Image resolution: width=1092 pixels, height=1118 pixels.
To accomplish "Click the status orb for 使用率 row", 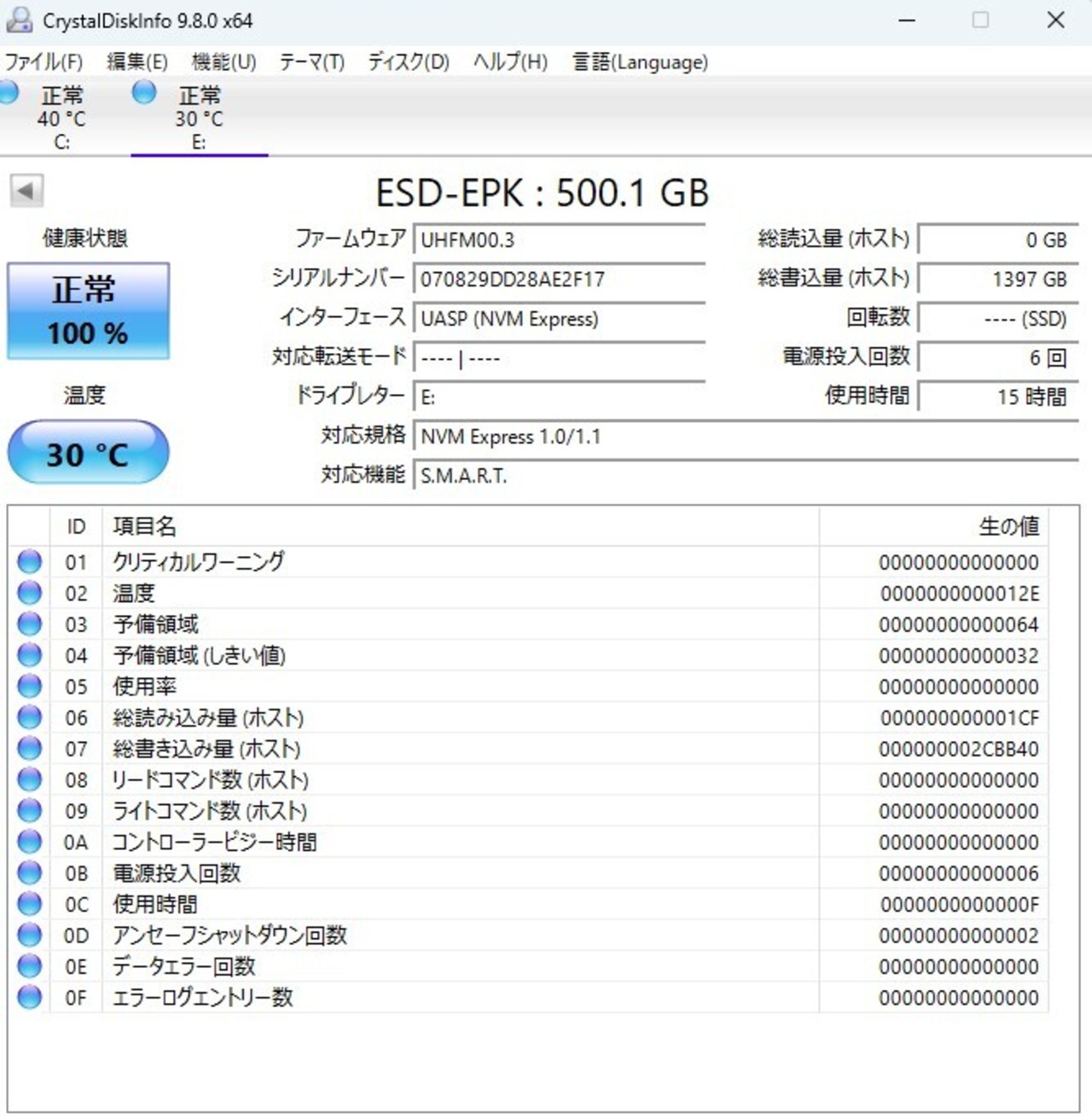I will (x=29, y=686).
